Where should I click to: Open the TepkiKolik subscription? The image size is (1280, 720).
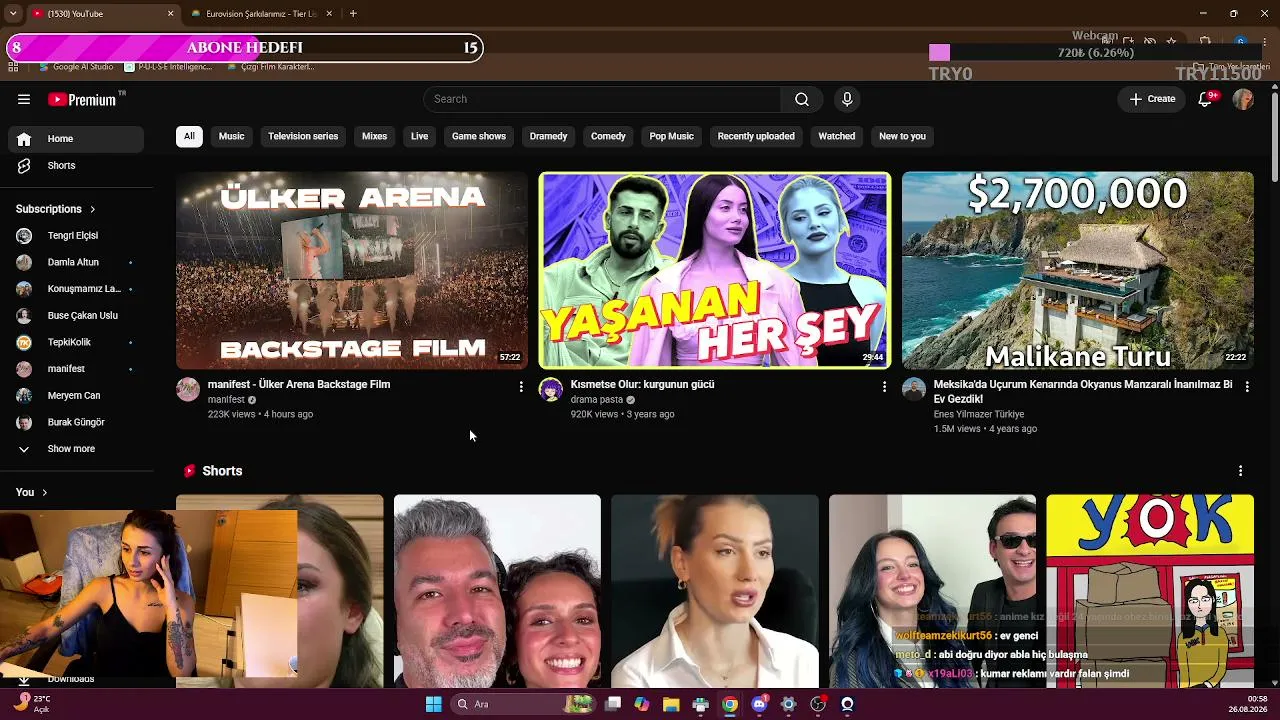tap(76, 342)
